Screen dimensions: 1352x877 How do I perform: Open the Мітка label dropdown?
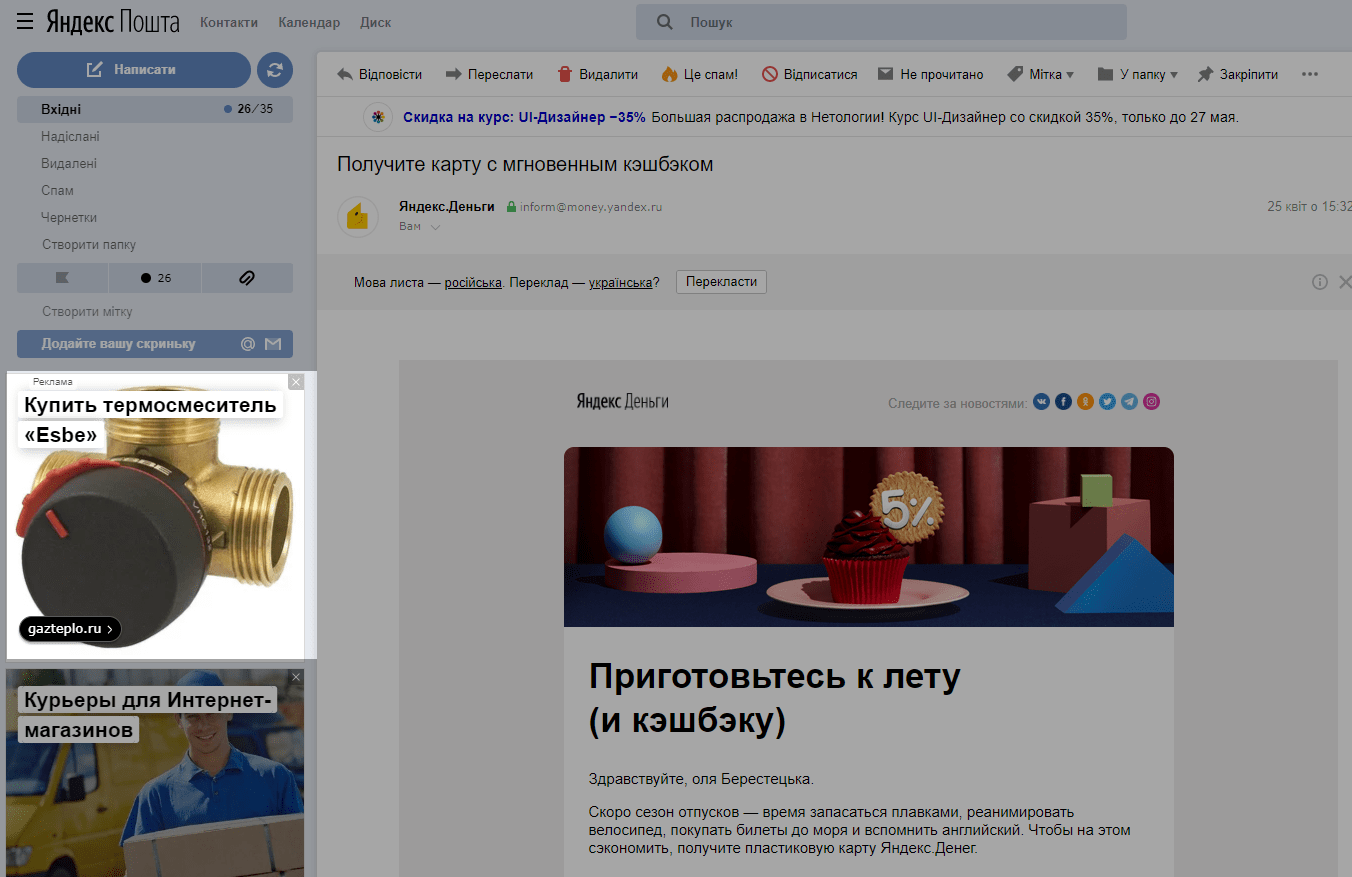tap(1040, 74)
